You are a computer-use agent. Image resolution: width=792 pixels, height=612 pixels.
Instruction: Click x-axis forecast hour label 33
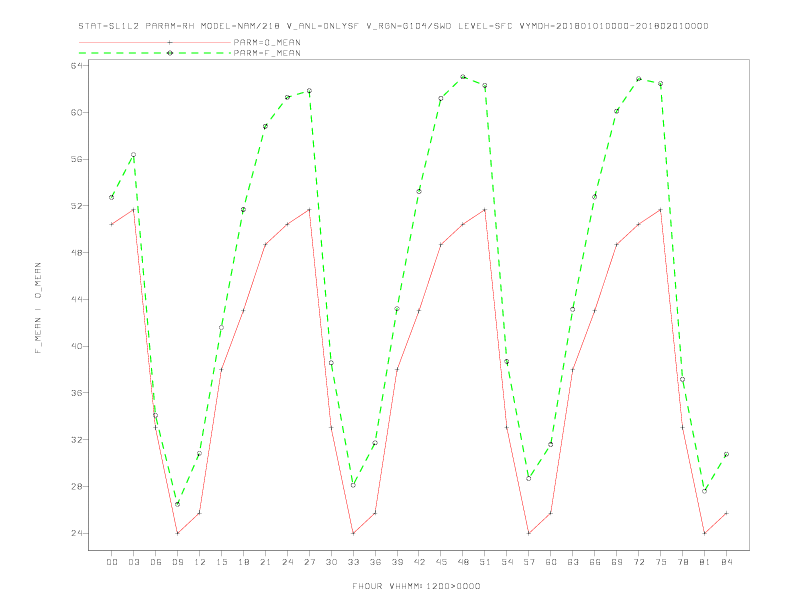353,562
